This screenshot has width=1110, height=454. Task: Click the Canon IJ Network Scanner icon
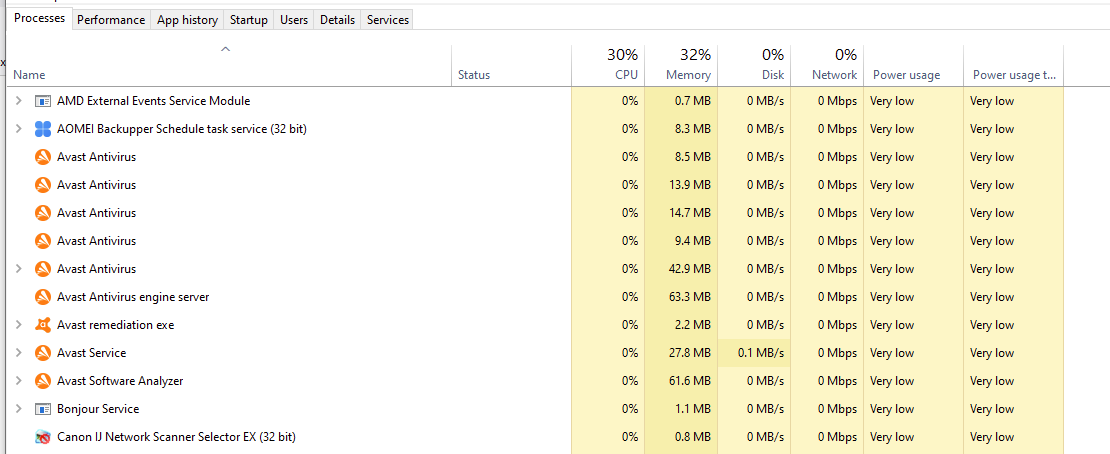click(43, 437)
